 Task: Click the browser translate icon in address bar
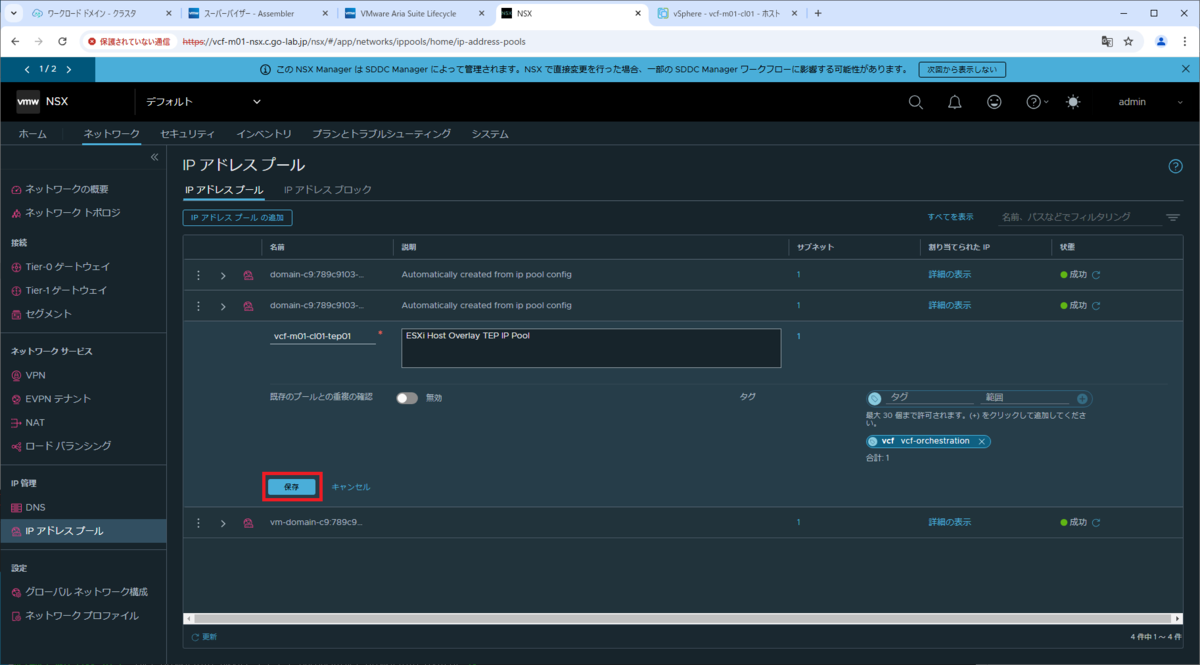tap(1107, 42)
